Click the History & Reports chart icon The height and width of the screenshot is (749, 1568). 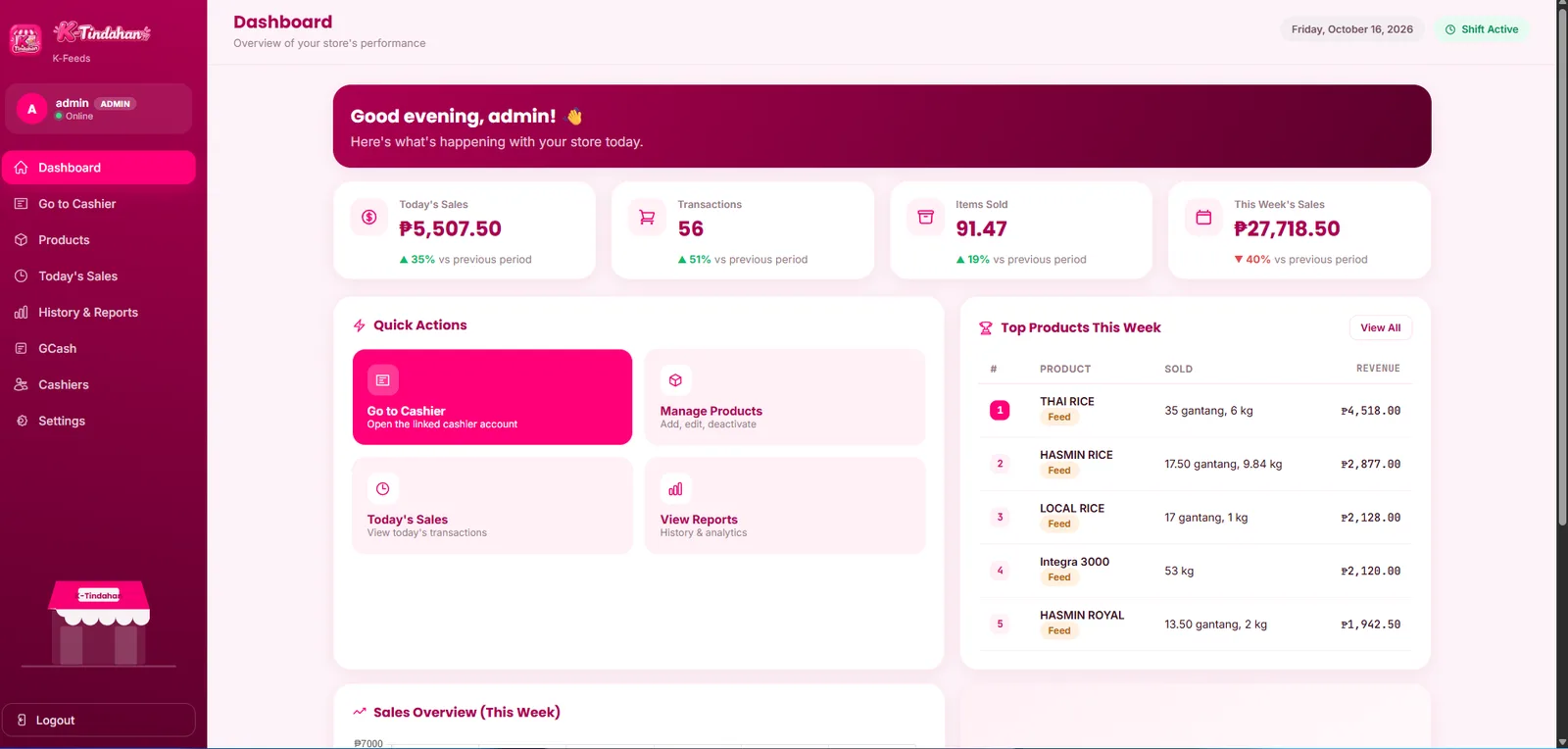point(21,313)
